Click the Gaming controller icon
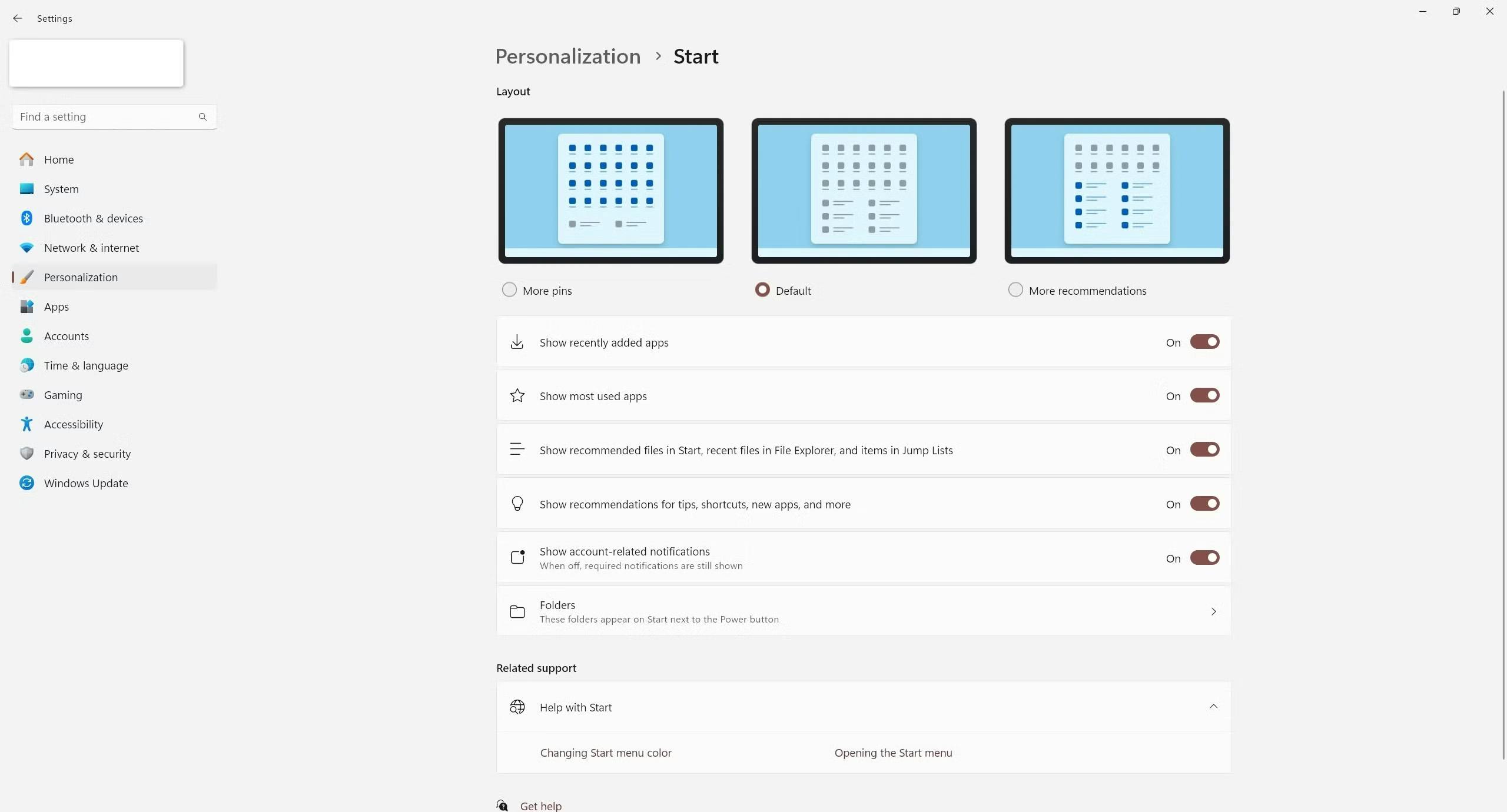The height and width of the screenshot is (812, 1507). click(x=26, y=395)
